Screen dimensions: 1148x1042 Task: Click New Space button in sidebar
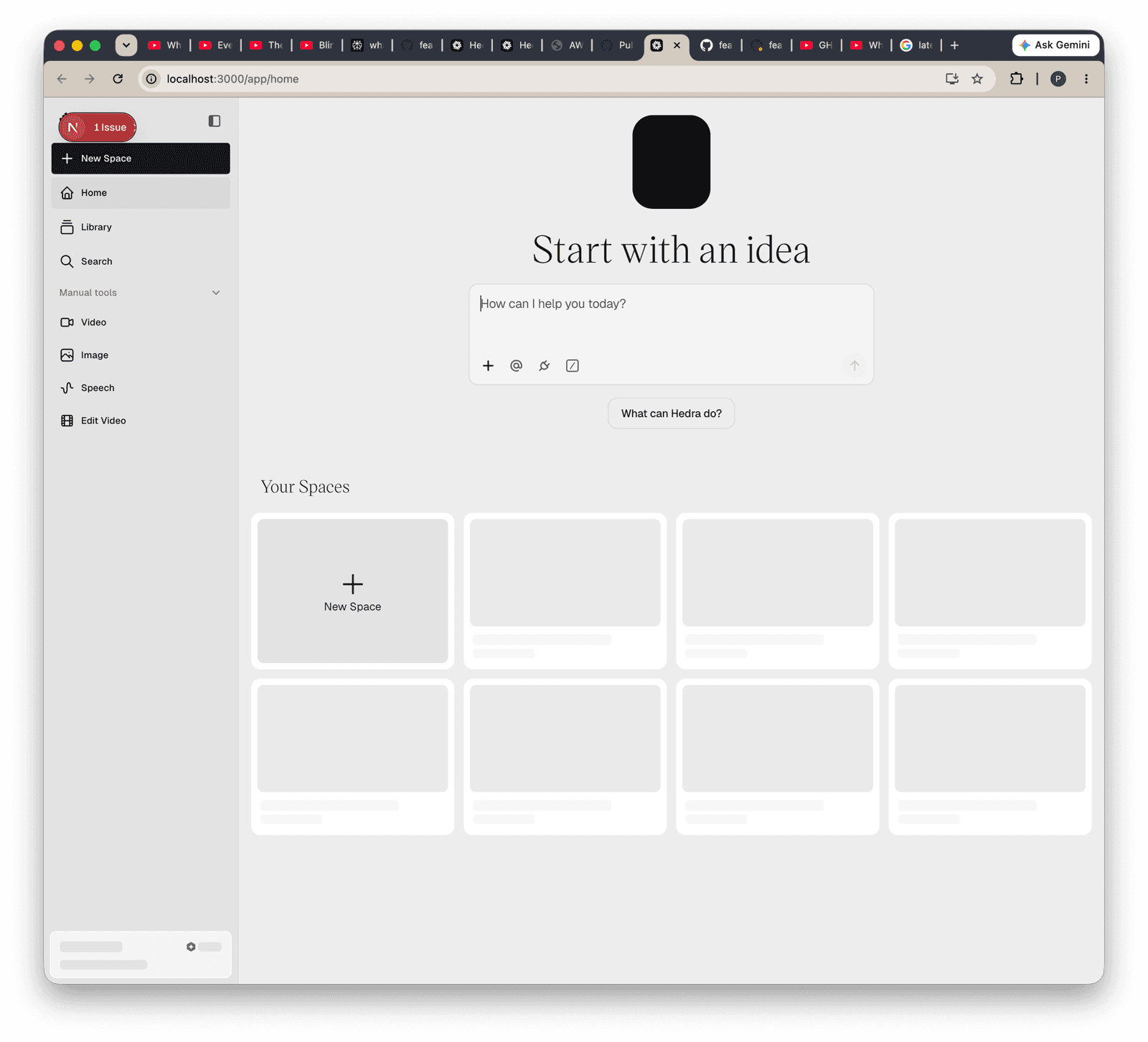(141, 159)
